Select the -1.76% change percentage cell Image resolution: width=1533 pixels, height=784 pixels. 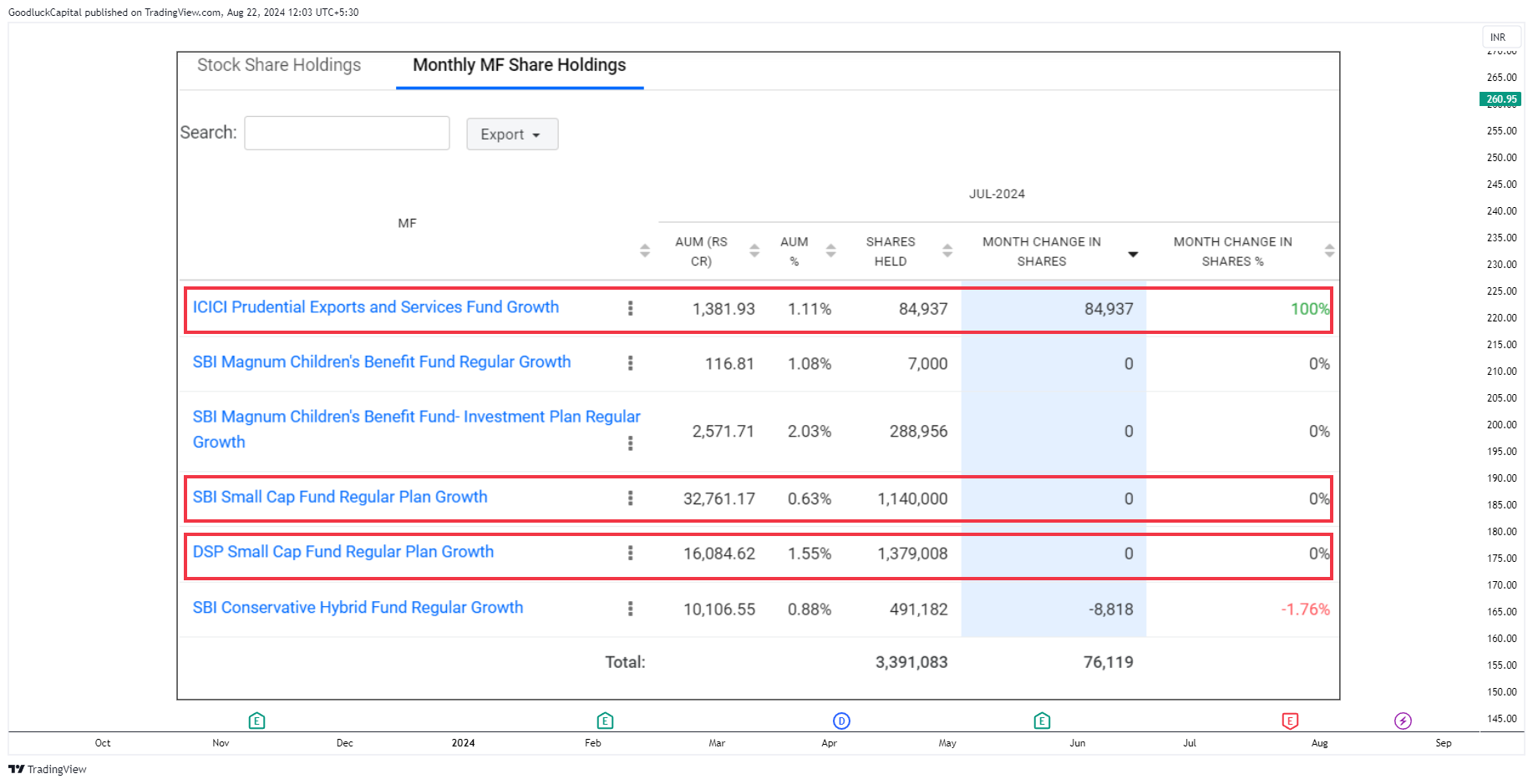tap(1305, 609)
